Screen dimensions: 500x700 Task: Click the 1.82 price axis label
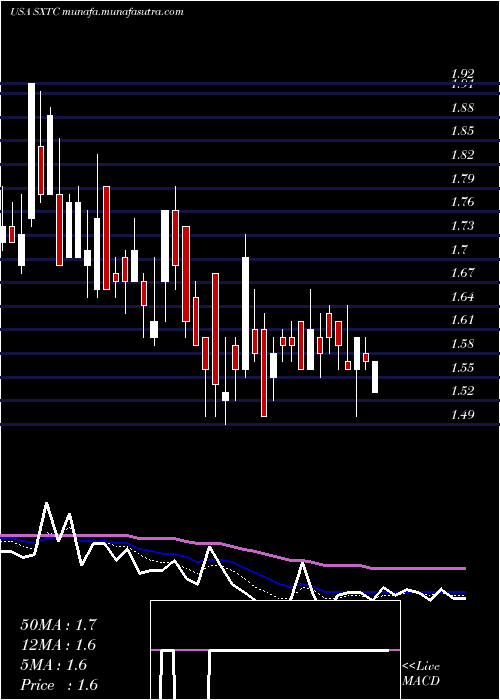click(x=462, y=155)
